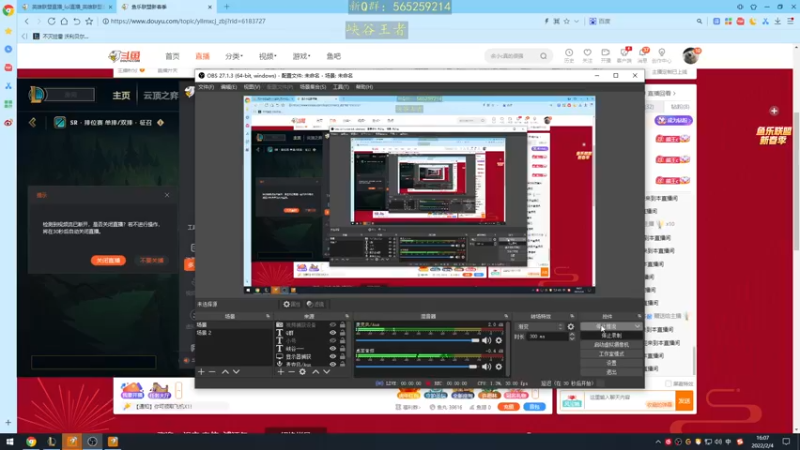The height and width of the screenshot is (450, 800).
Task: Click 工作室模式 button in OBS controls
Action: (611, 354)
